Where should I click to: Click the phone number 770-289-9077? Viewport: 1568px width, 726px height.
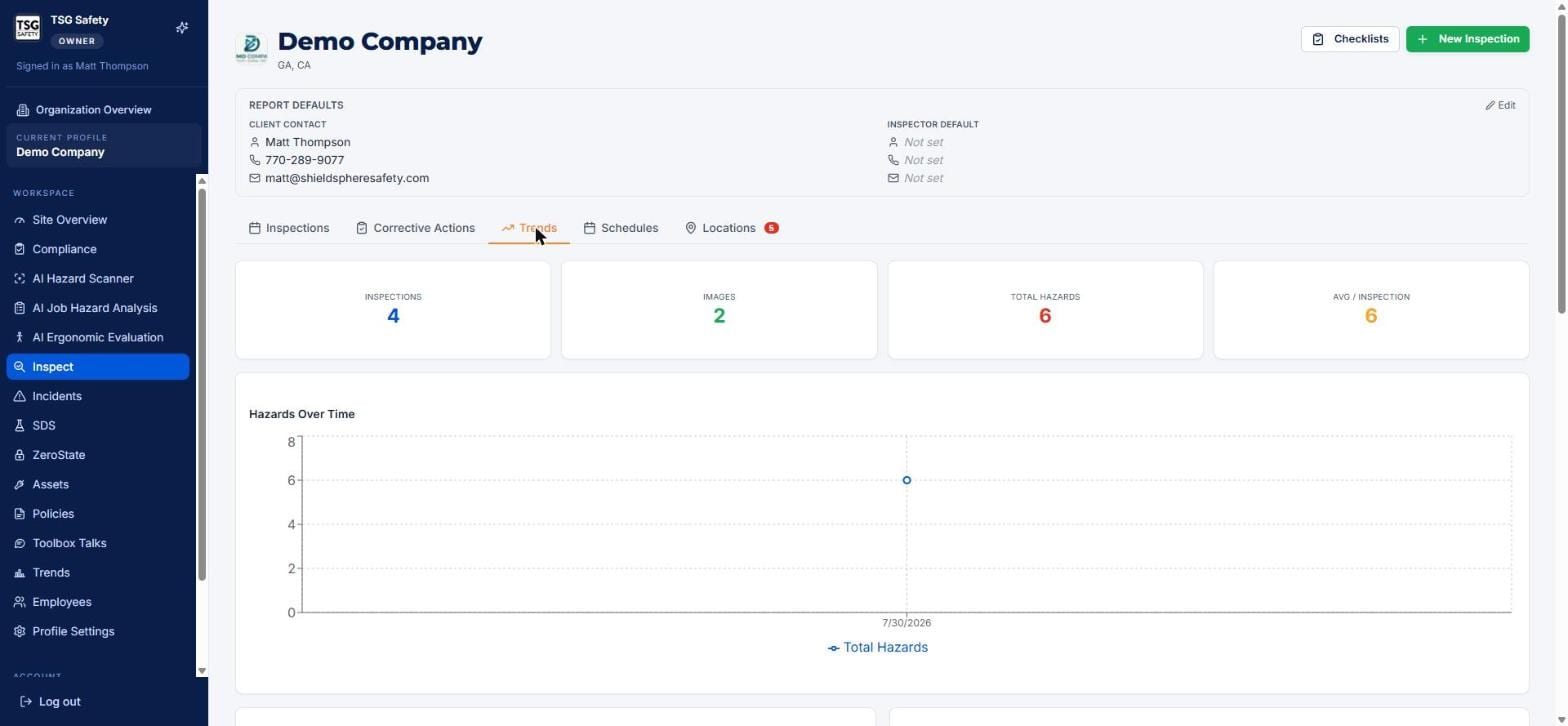point(304,160)
